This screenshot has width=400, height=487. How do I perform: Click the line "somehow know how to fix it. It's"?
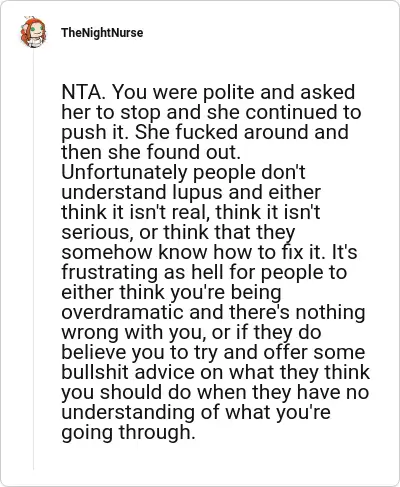pos(209,252)
